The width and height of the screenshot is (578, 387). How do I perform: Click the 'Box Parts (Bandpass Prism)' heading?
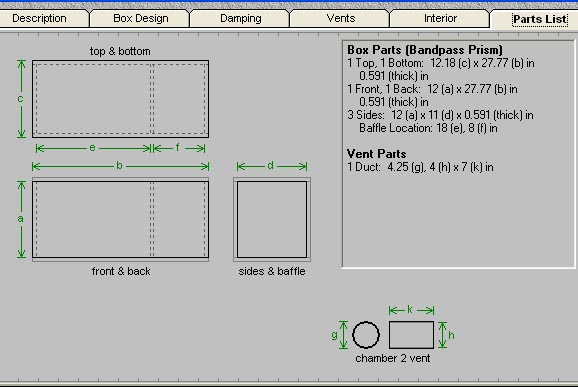[425, 50]
